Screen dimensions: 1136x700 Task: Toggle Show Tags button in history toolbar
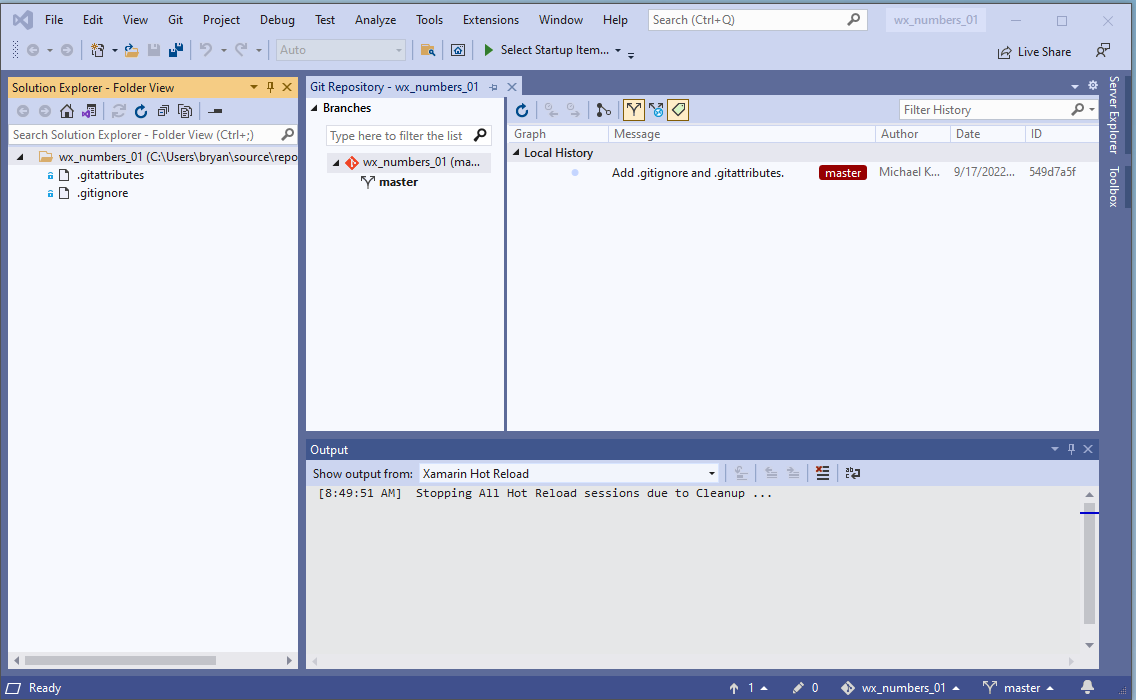(x=678, y=110)
